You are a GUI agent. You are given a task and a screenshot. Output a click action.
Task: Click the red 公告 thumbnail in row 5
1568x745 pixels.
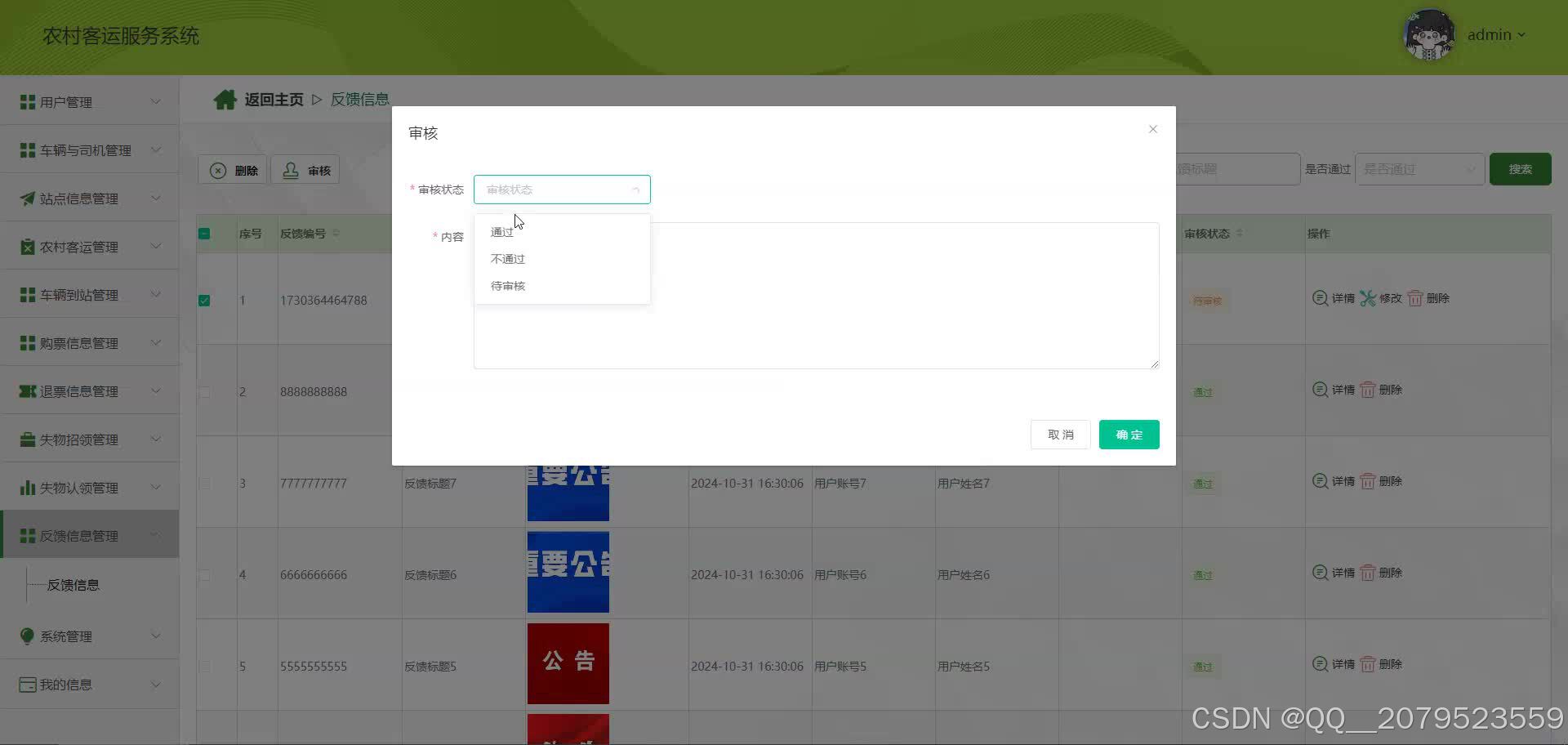pyautogui.click(x=568, y=663)
